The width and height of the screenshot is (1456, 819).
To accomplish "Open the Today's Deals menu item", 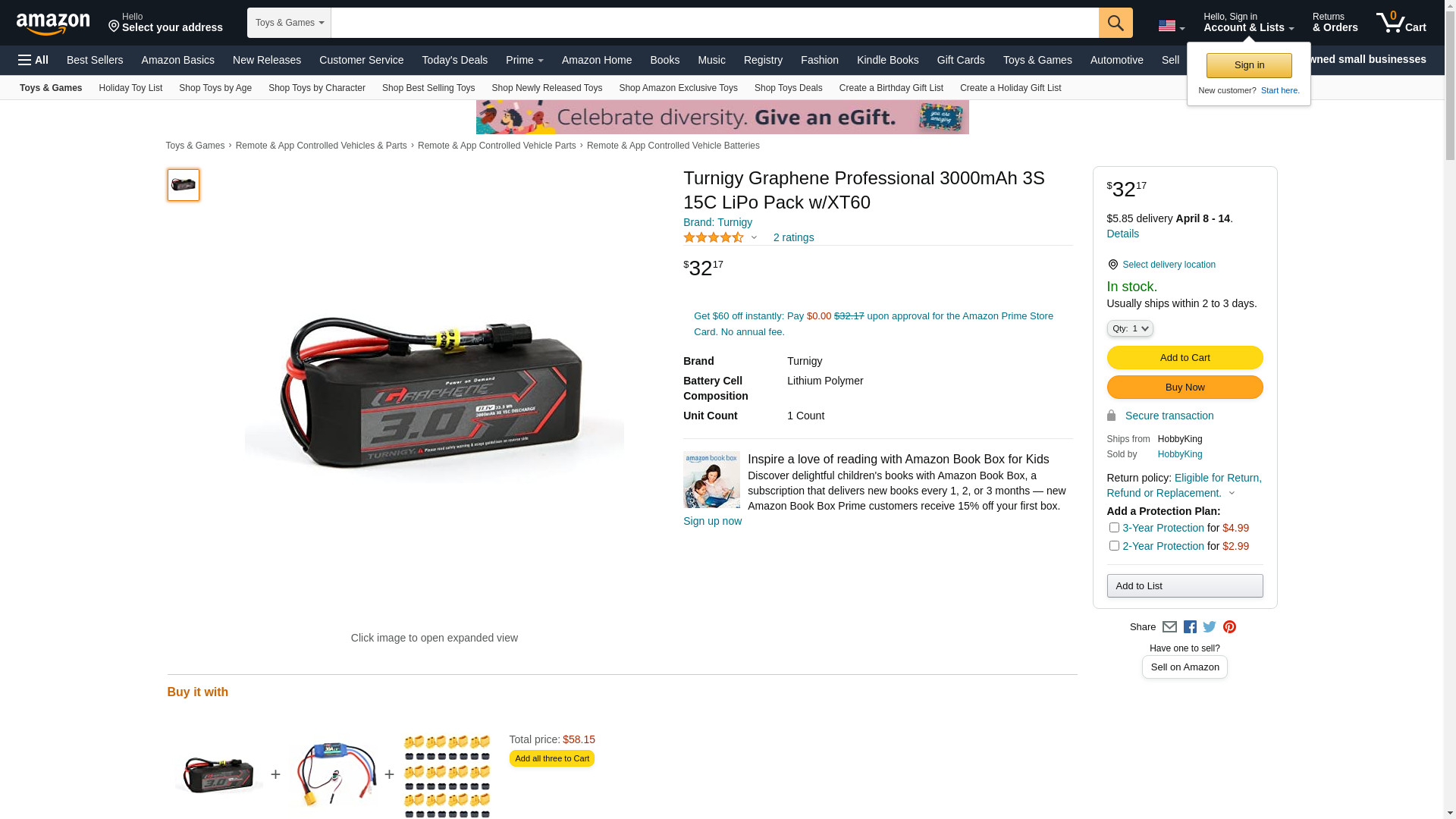I will (x=454, y=60).
